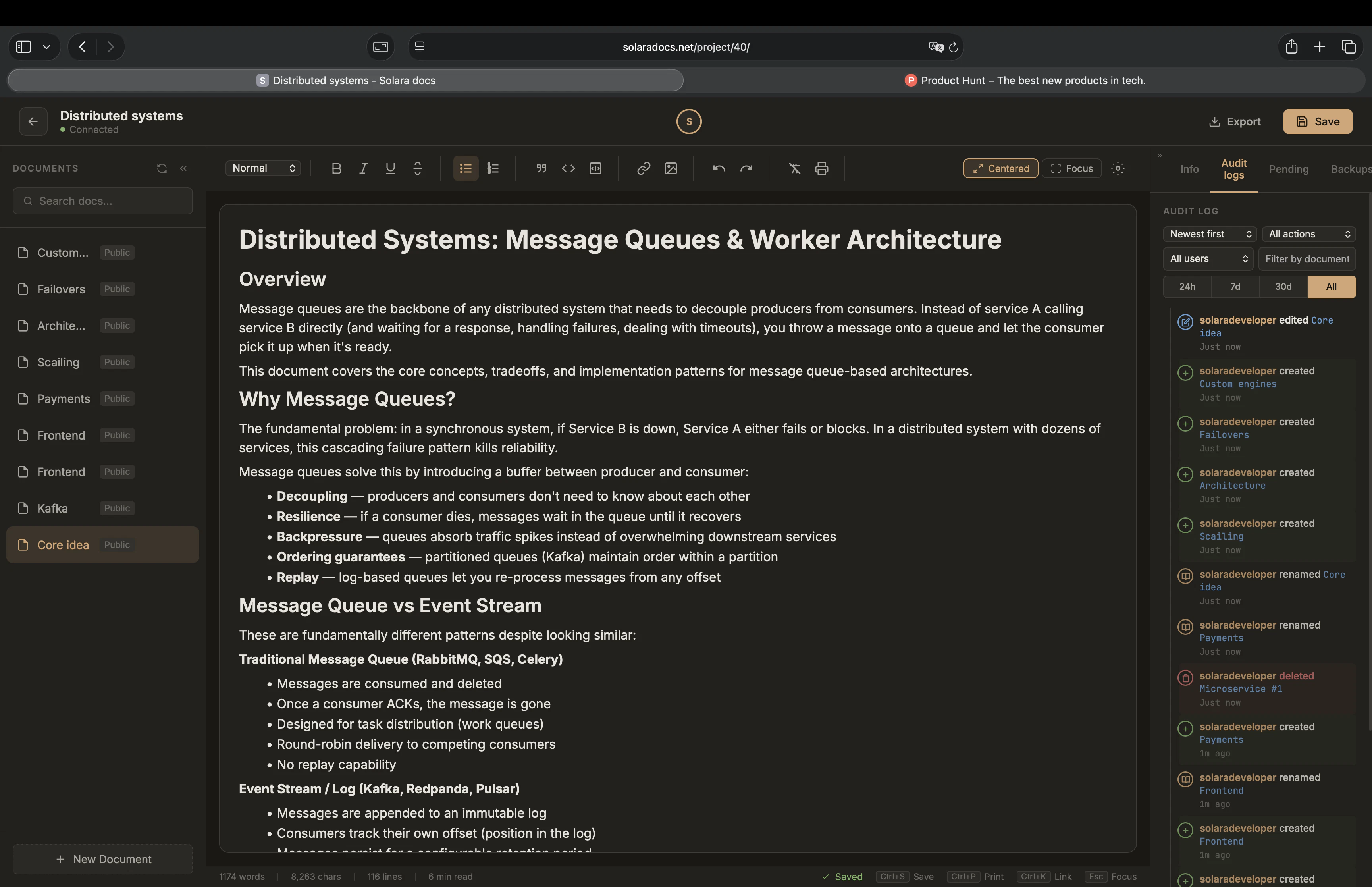
Task: Toggle bold formatting
Action: [x=336, y=168]
